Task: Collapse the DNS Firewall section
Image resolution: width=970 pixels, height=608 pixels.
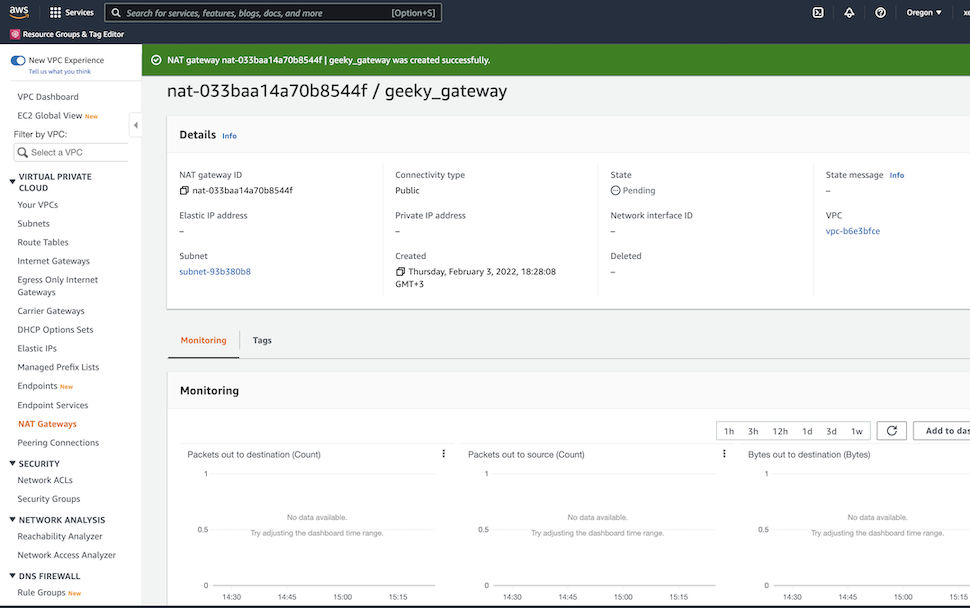Action: point(12,576)
